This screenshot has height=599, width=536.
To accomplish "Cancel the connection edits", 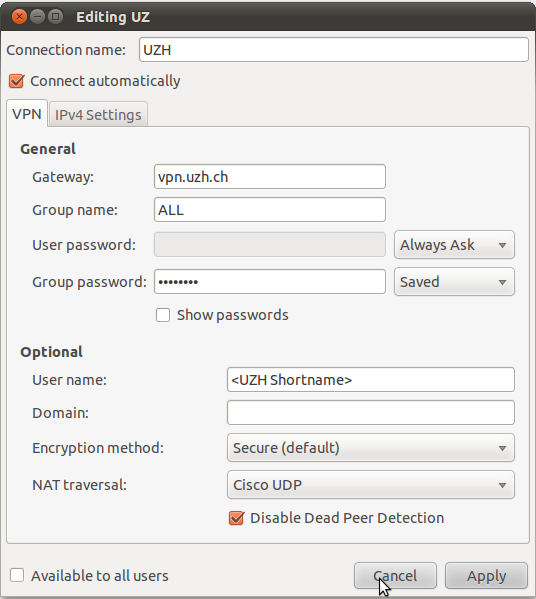I will [395, 576].
